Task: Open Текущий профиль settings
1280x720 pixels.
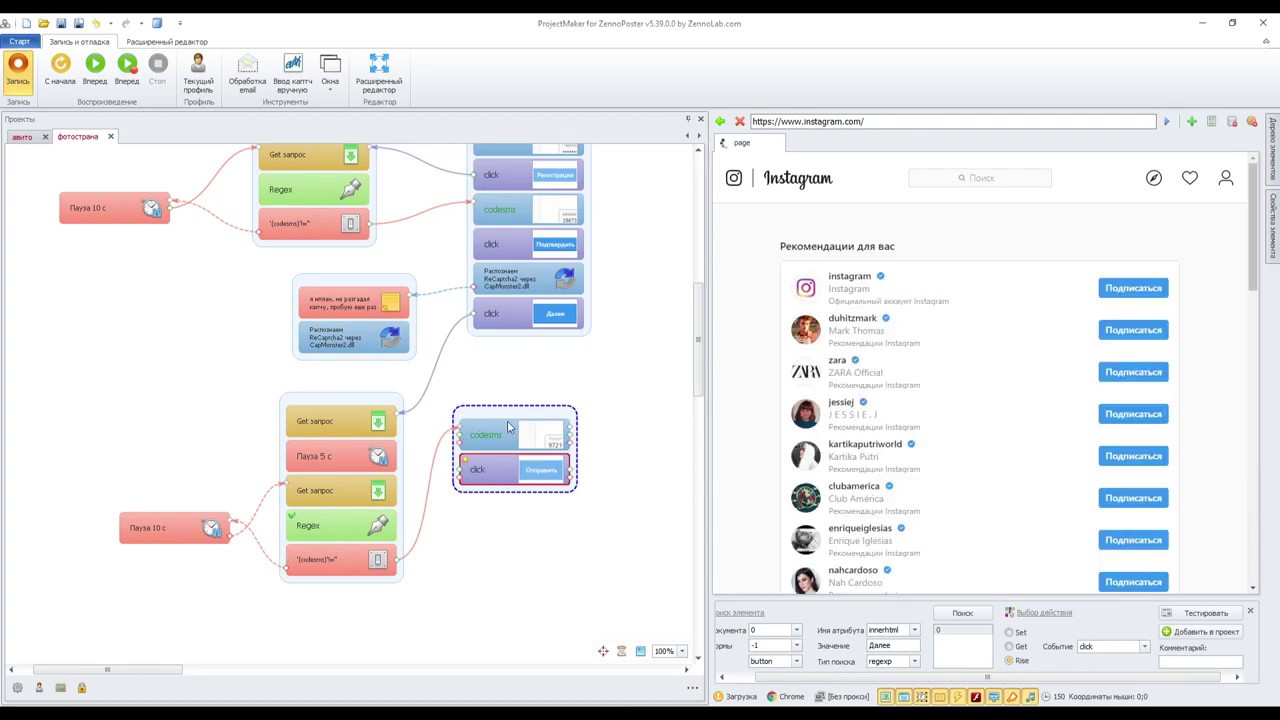Action: (198, 73)
